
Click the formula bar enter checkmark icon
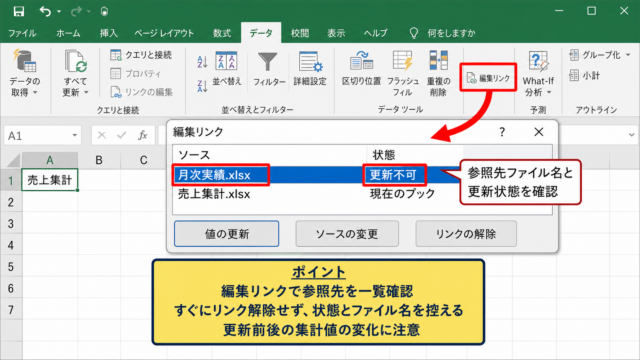122,136
